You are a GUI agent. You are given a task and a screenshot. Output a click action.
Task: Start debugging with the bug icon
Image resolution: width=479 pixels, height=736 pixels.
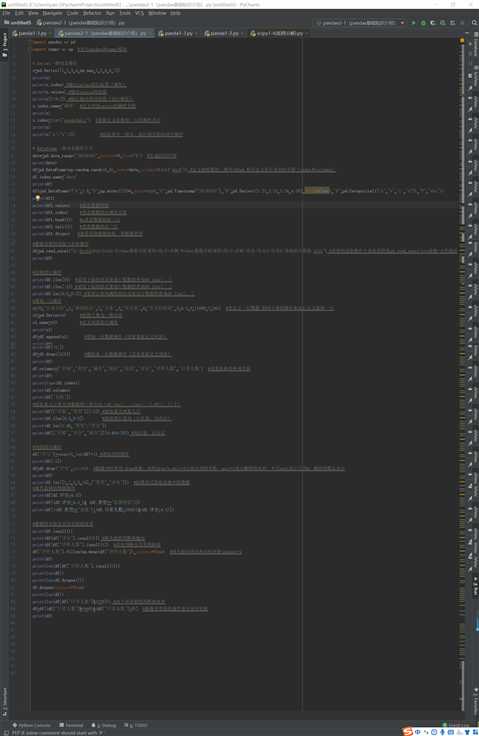424,23
